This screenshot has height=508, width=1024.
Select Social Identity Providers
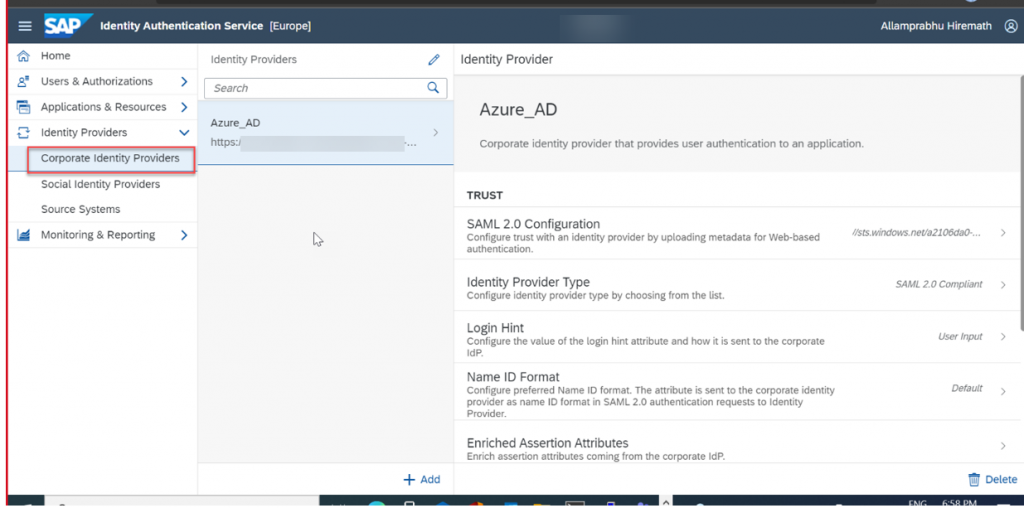pyautogui.click(x=101, y=184)
